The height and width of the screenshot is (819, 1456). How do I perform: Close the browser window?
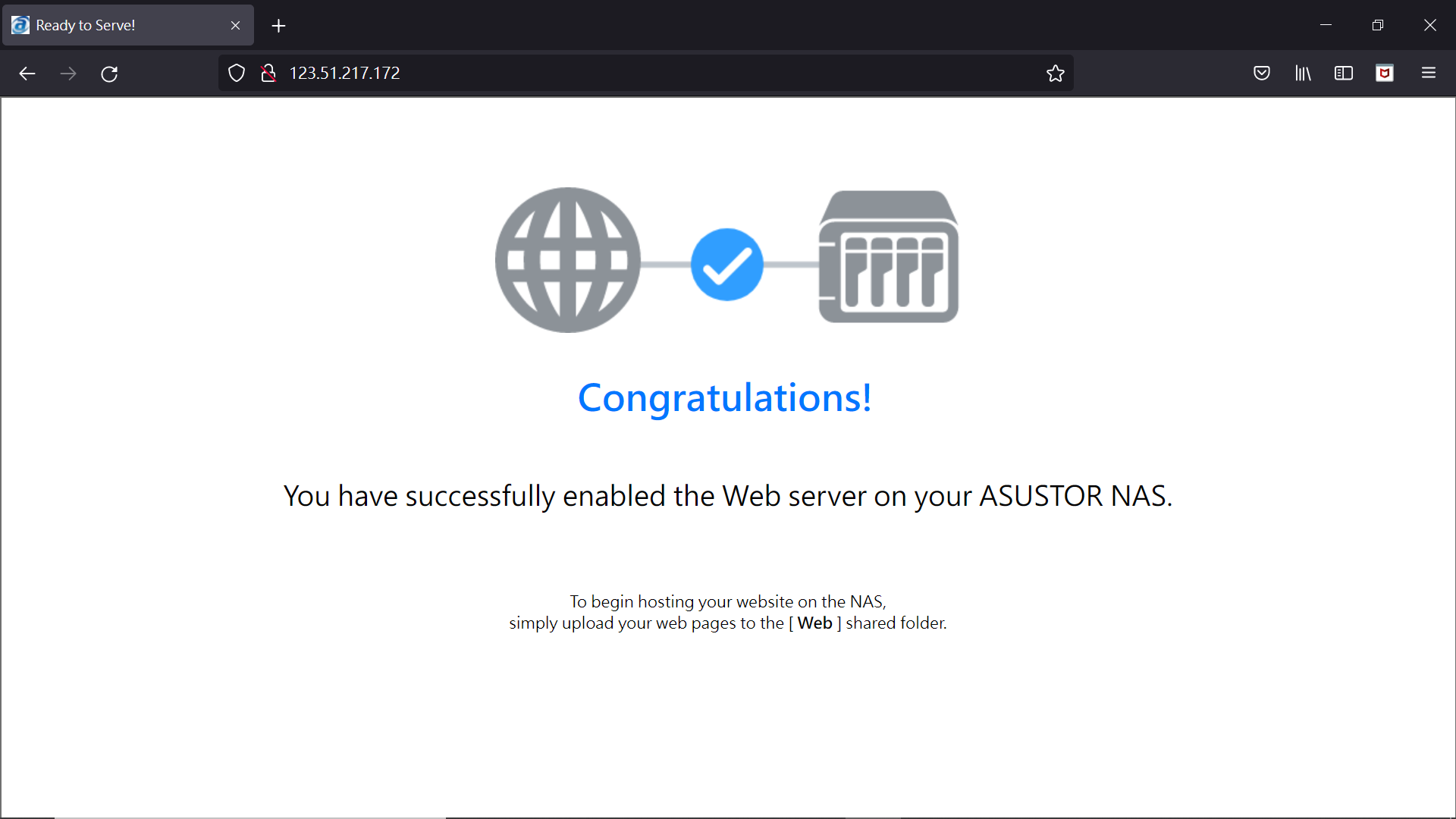pyautogui.click(x=1430, y=25)
